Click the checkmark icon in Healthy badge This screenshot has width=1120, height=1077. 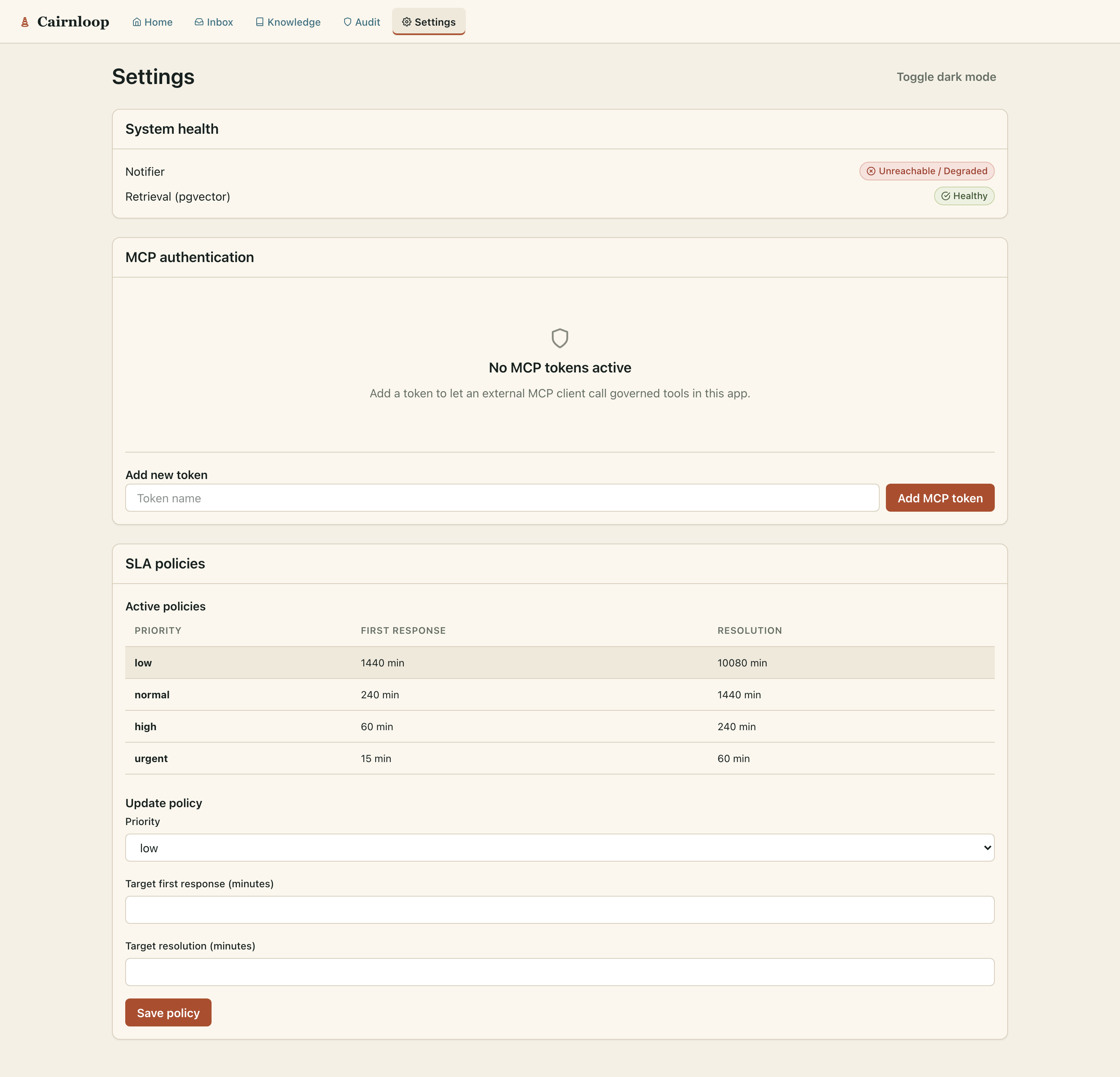(946, 196)
